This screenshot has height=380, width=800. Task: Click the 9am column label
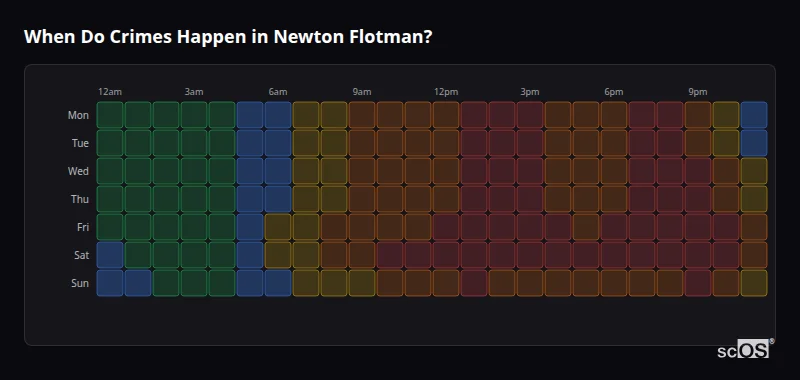point(362,92)
